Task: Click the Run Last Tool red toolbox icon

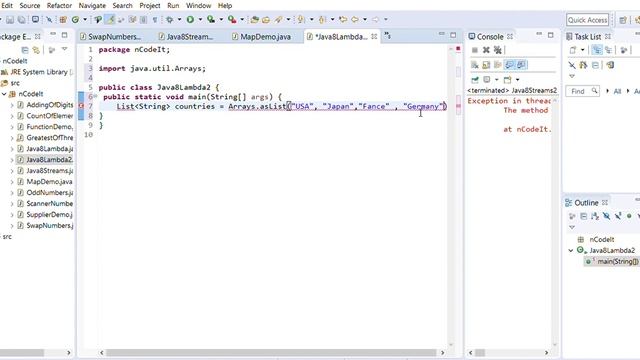Action: [232, 19]
